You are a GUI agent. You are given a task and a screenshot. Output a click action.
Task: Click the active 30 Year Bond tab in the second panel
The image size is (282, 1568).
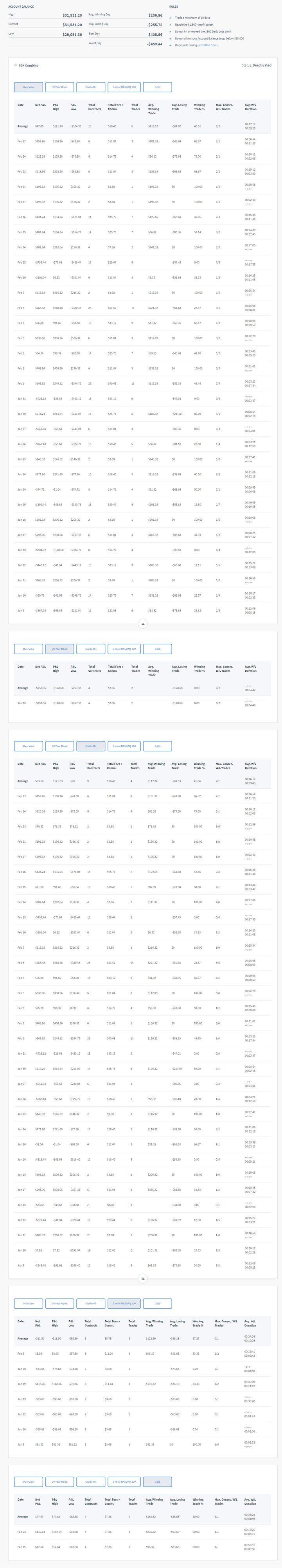tap(60, 649)
